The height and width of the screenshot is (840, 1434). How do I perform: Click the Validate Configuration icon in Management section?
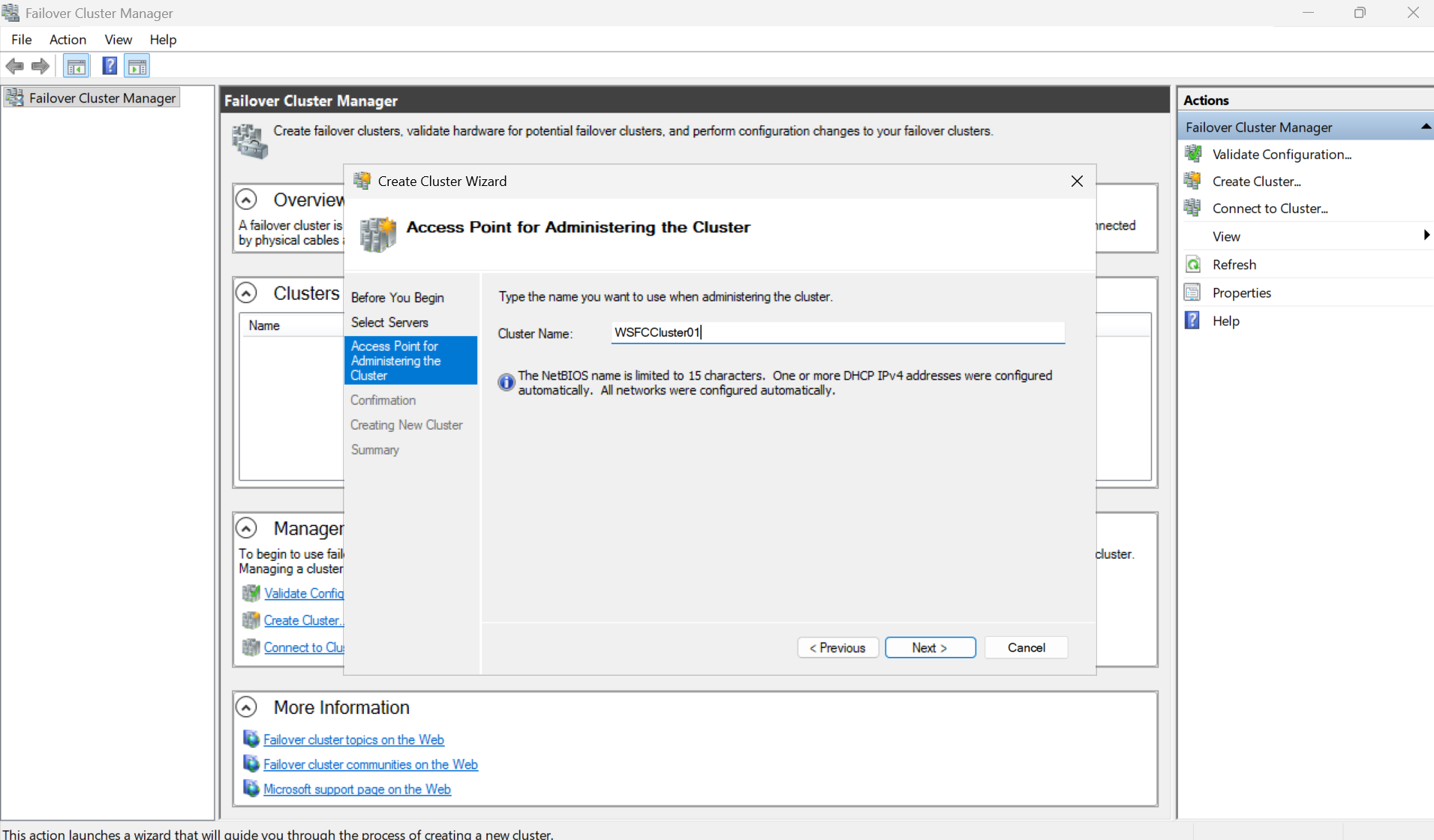point(251,593)
